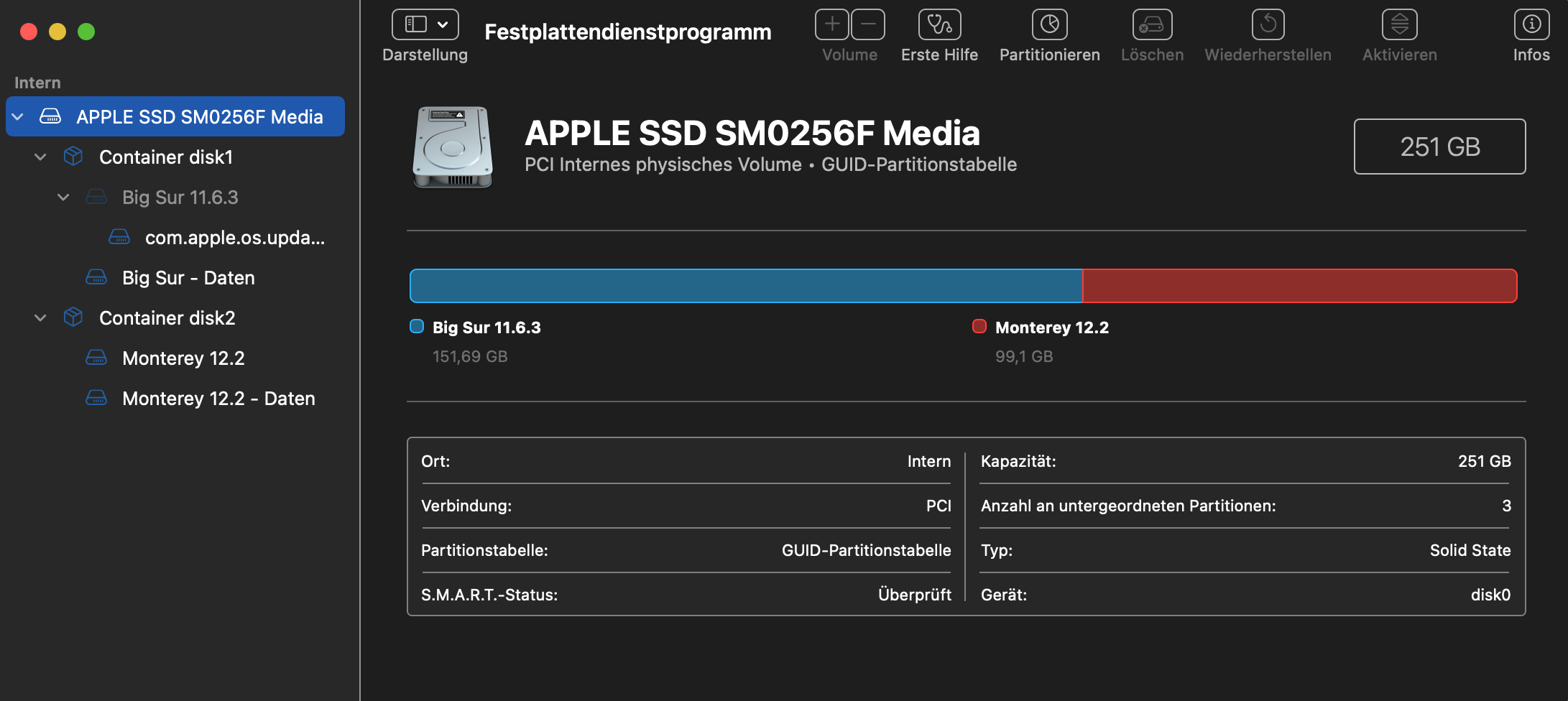Viewport: 1568px width, 701px height.
Task: Collapse Container disk1 in the sidebar
Action: click(x=41, y=157)
